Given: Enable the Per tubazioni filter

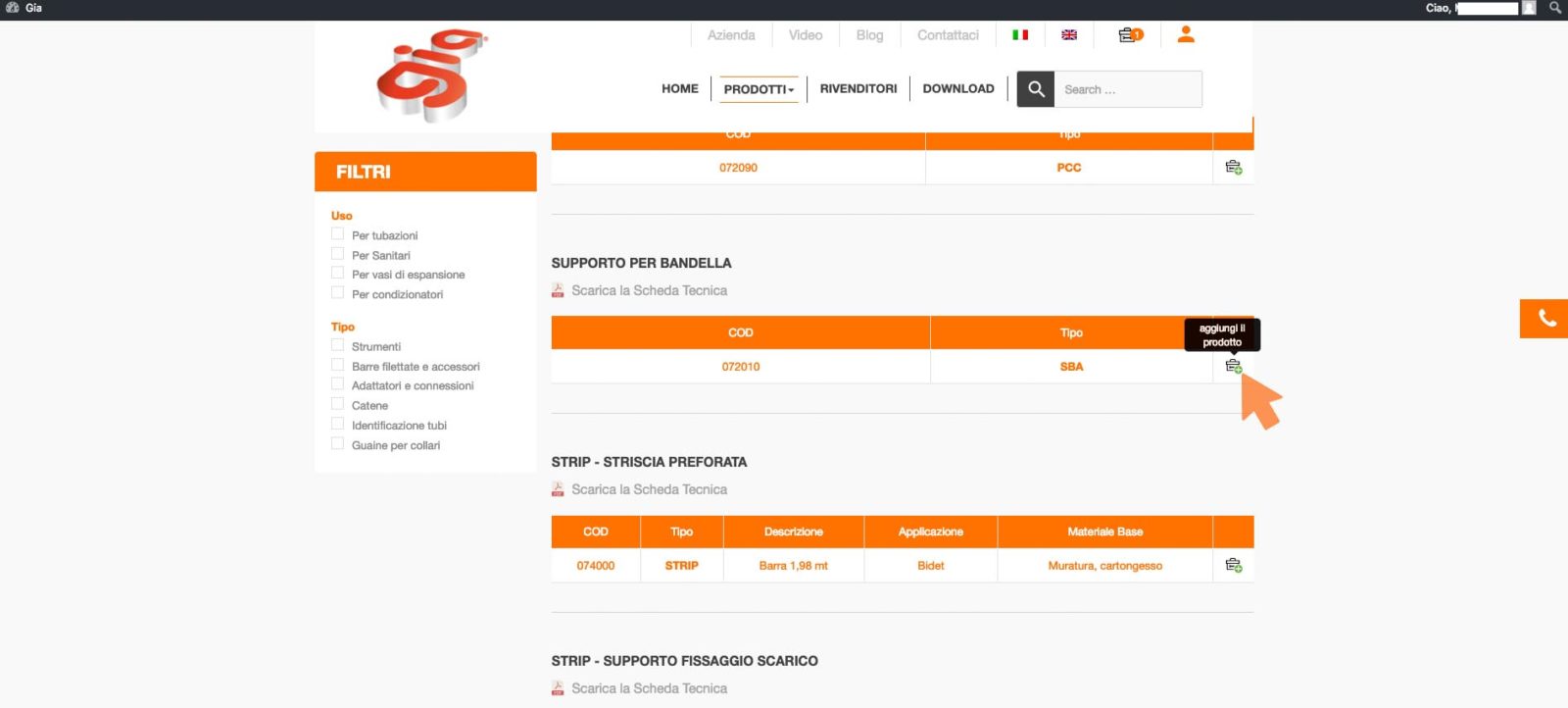Looking at the screenshot, I should pos(338,234).
